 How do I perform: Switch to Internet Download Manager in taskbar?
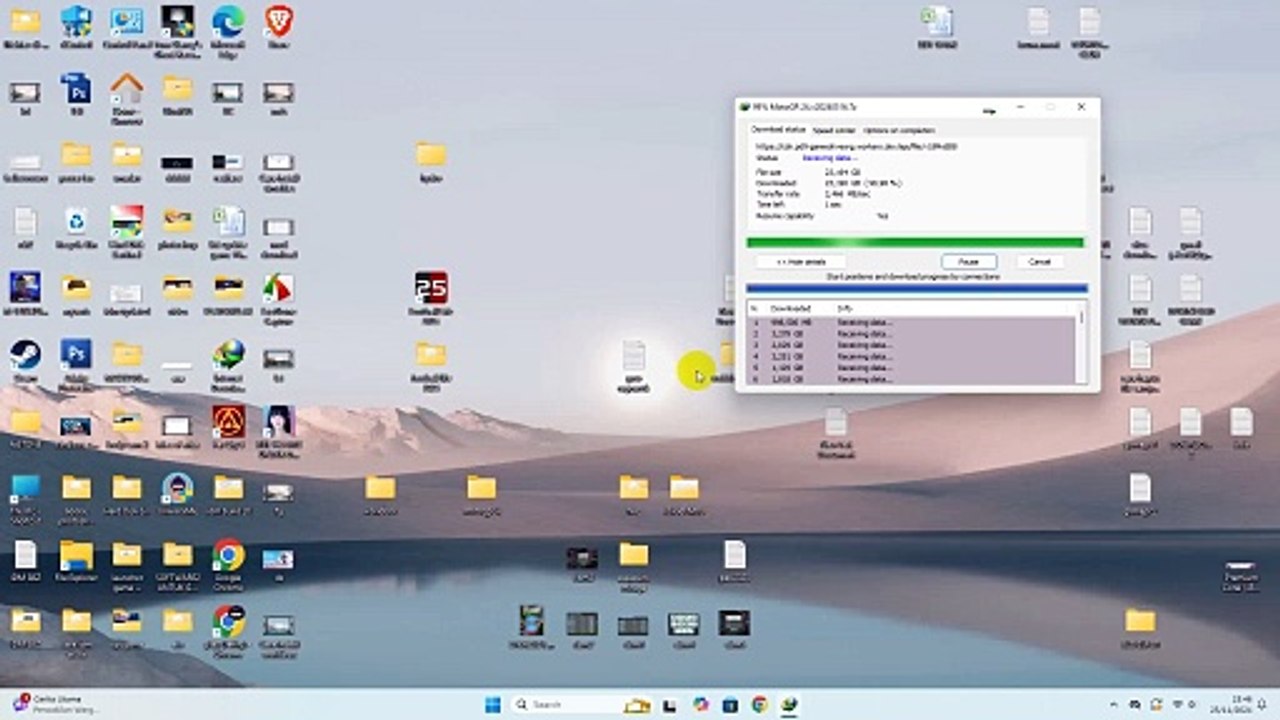coord(789,704)
